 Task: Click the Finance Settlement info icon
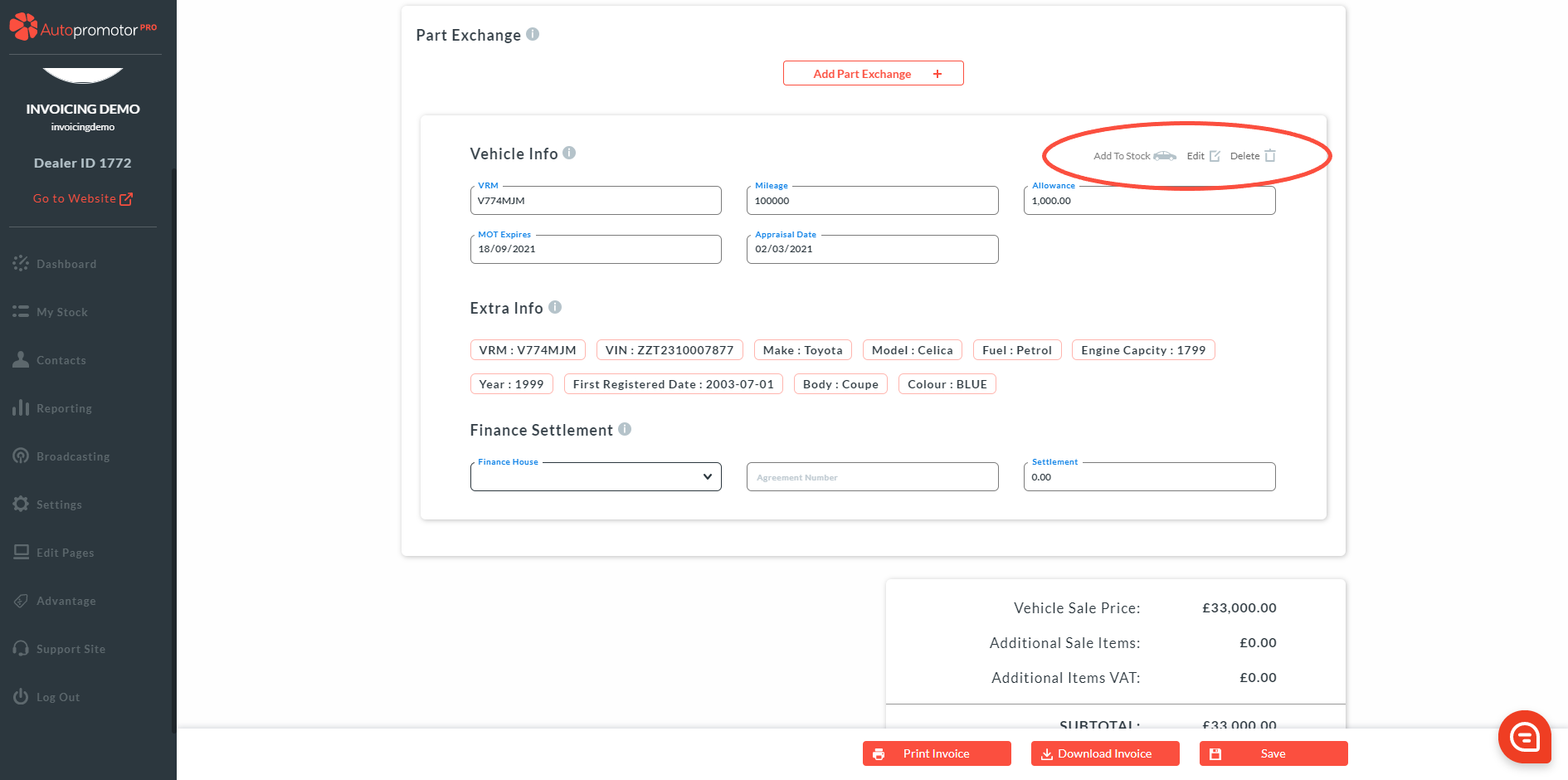[x=625, y=429]
